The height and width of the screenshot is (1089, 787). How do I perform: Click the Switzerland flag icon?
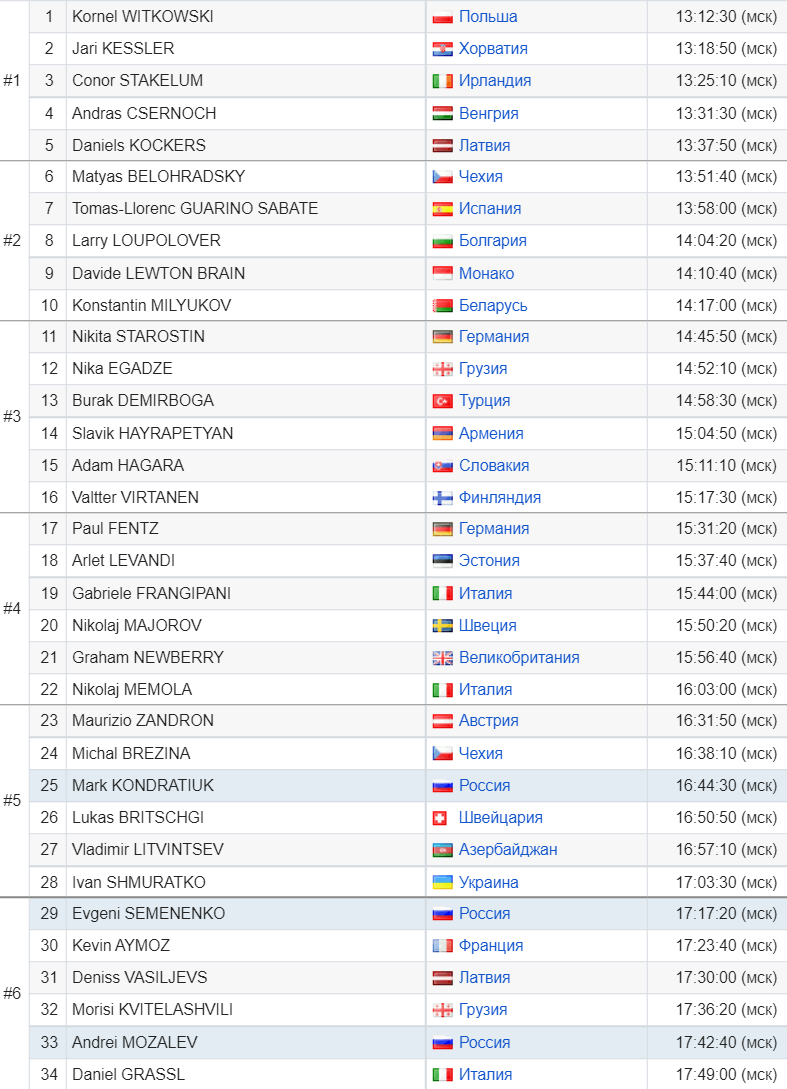coord(440,818)
